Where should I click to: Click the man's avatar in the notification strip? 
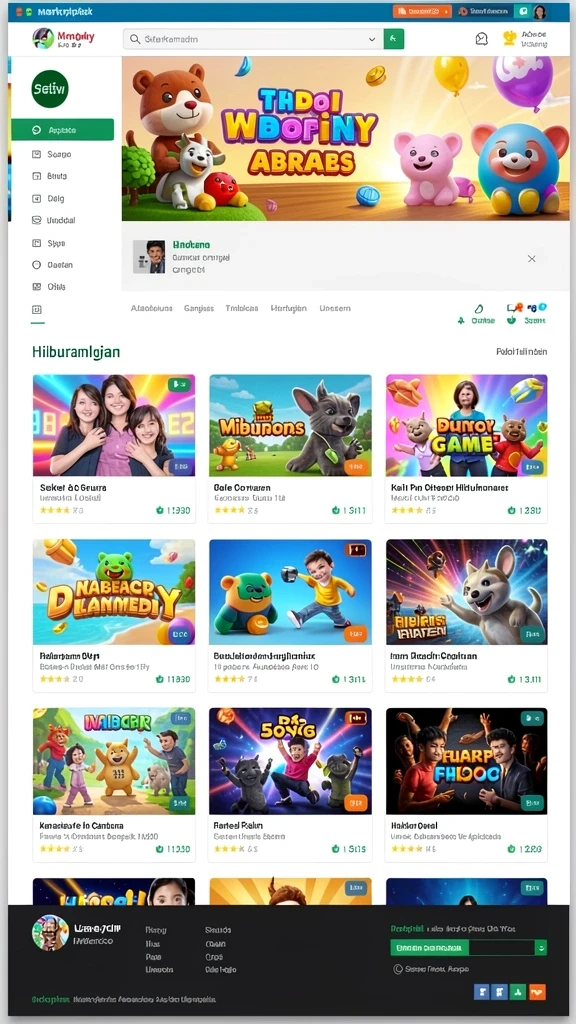pos(149,256)
